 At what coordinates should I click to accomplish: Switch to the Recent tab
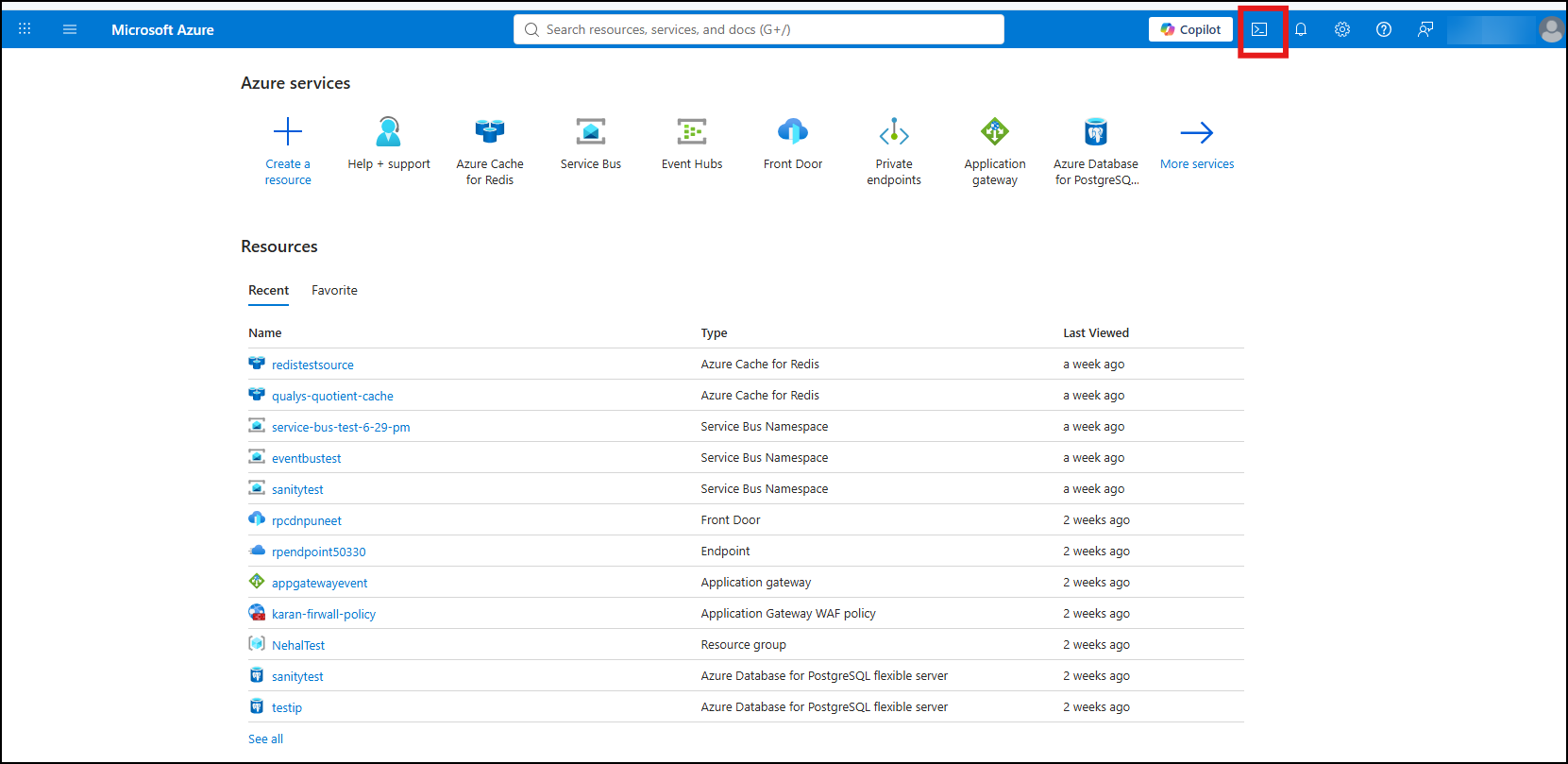[x=268, y=290]
